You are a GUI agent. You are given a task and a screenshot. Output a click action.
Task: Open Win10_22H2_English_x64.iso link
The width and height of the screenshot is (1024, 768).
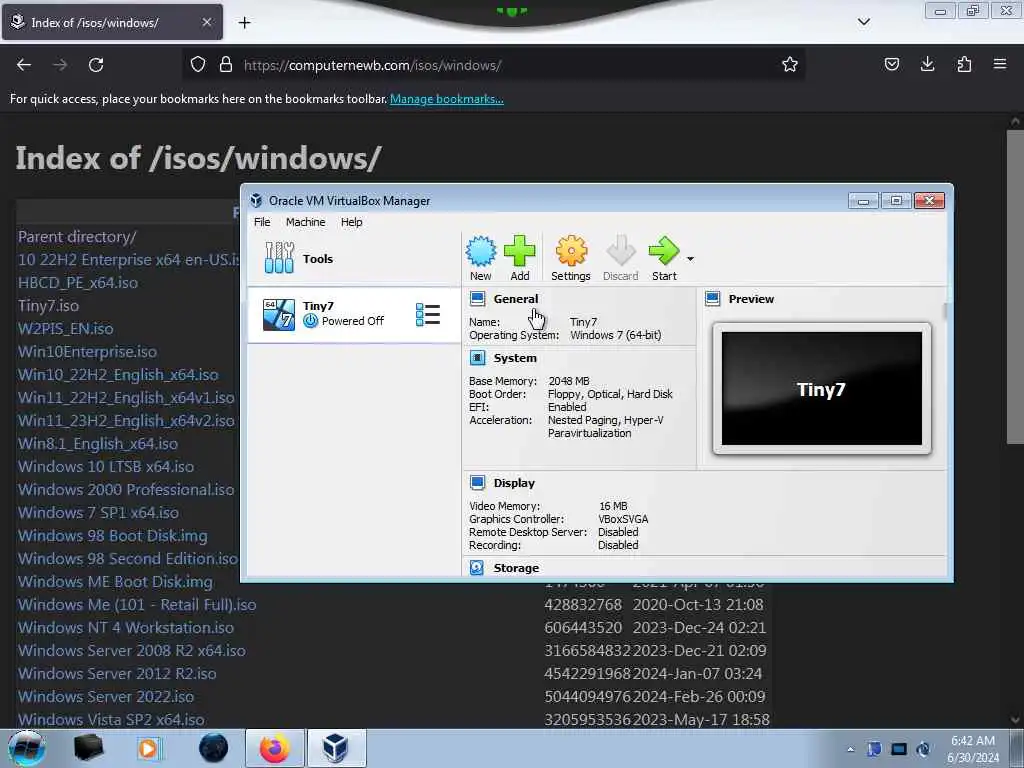[118, 375]
